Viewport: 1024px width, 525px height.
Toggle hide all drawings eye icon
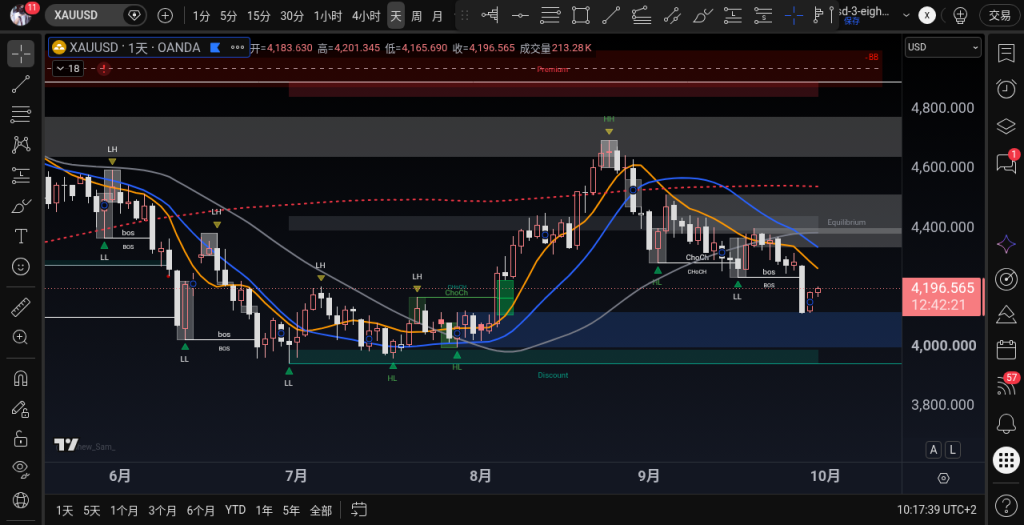[x=21, y=468]
